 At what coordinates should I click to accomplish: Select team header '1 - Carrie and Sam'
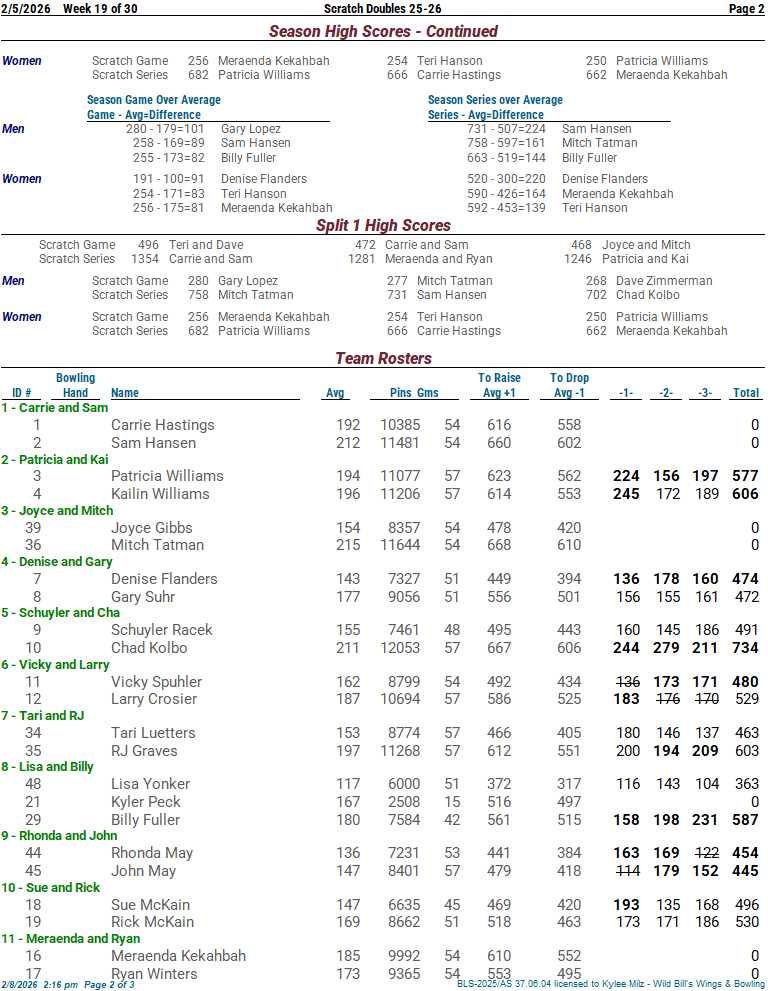tap(54, 408)
